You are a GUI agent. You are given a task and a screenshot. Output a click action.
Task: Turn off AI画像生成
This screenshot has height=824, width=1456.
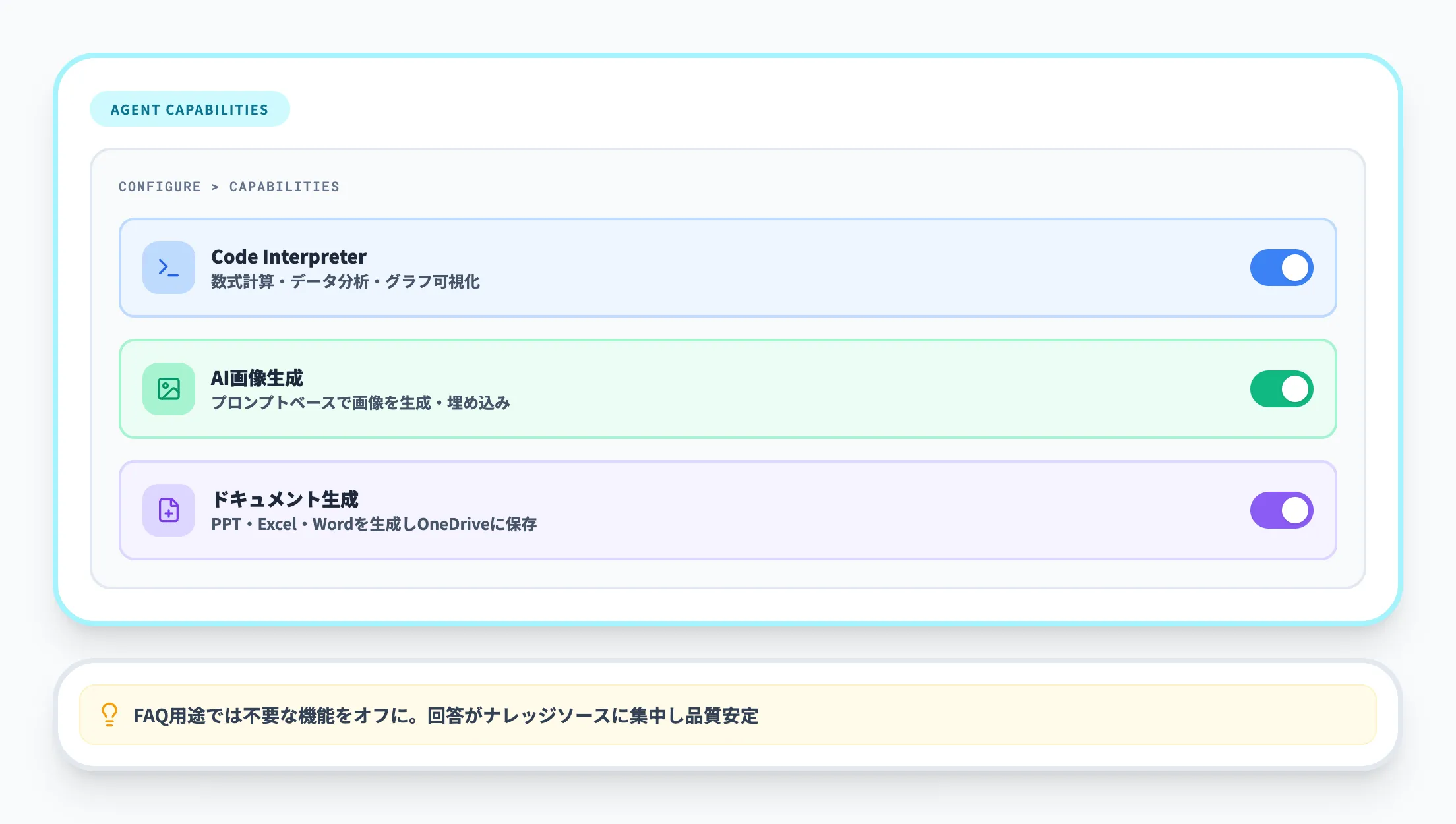pos(1281,389)
